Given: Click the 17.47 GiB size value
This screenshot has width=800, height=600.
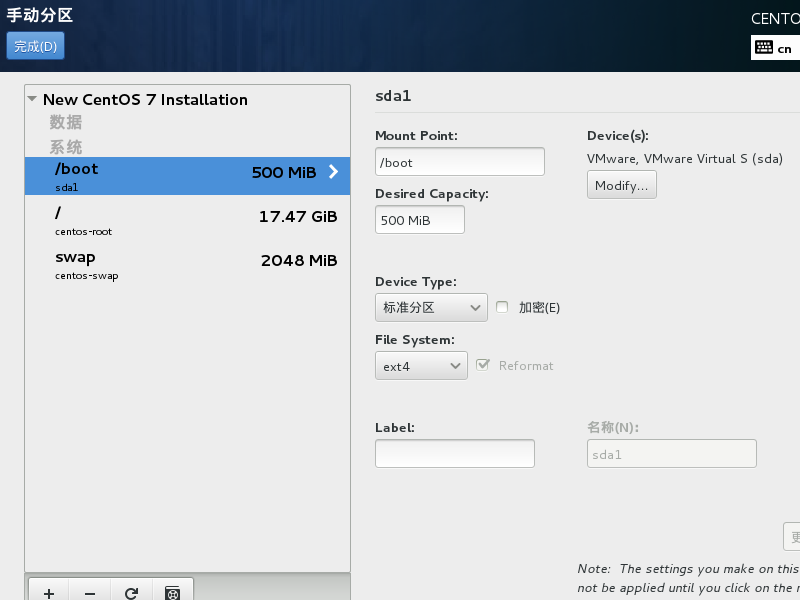Looking at the screenshot, I should pos(298,217).
